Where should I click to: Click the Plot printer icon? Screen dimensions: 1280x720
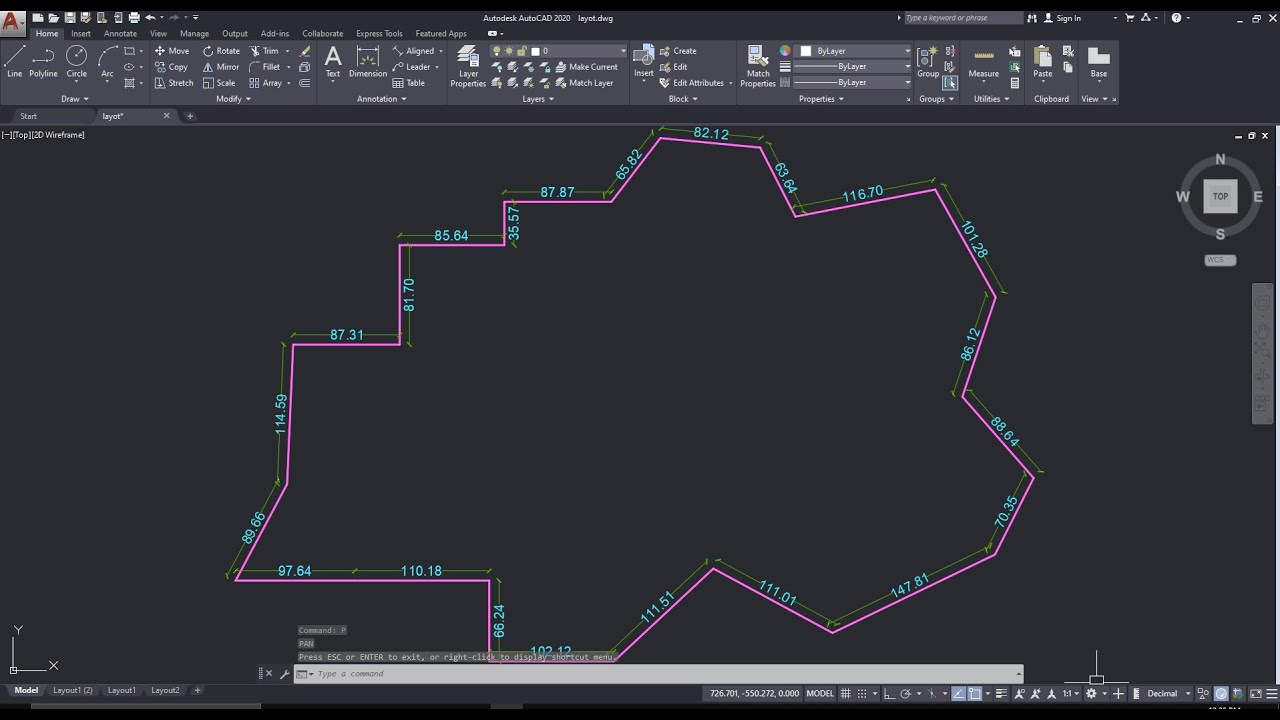[x=133, y=17]
